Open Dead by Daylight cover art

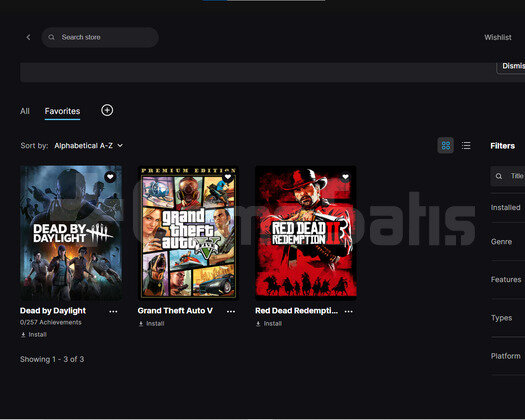71,232
